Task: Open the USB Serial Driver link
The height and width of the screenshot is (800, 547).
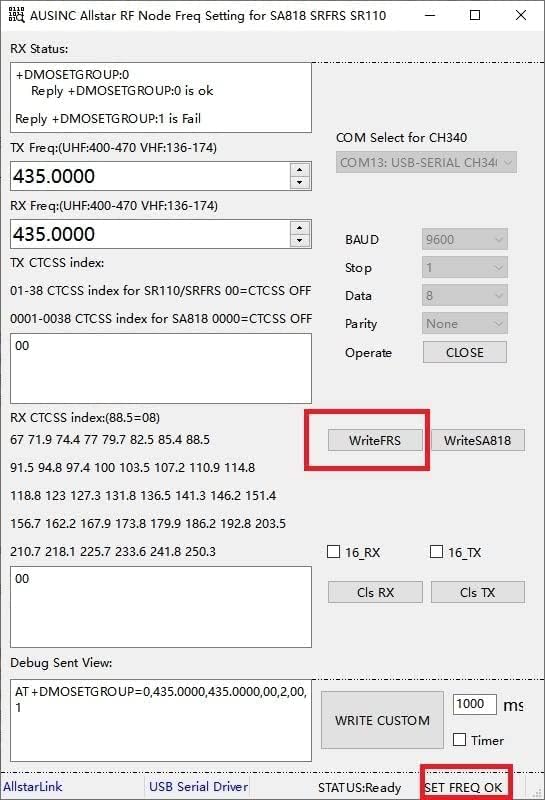Action: 198,786
